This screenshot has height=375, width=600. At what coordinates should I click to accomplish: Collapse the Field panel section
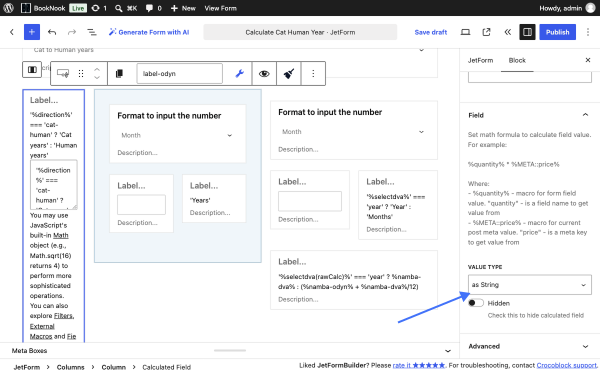tap(530, 115)
